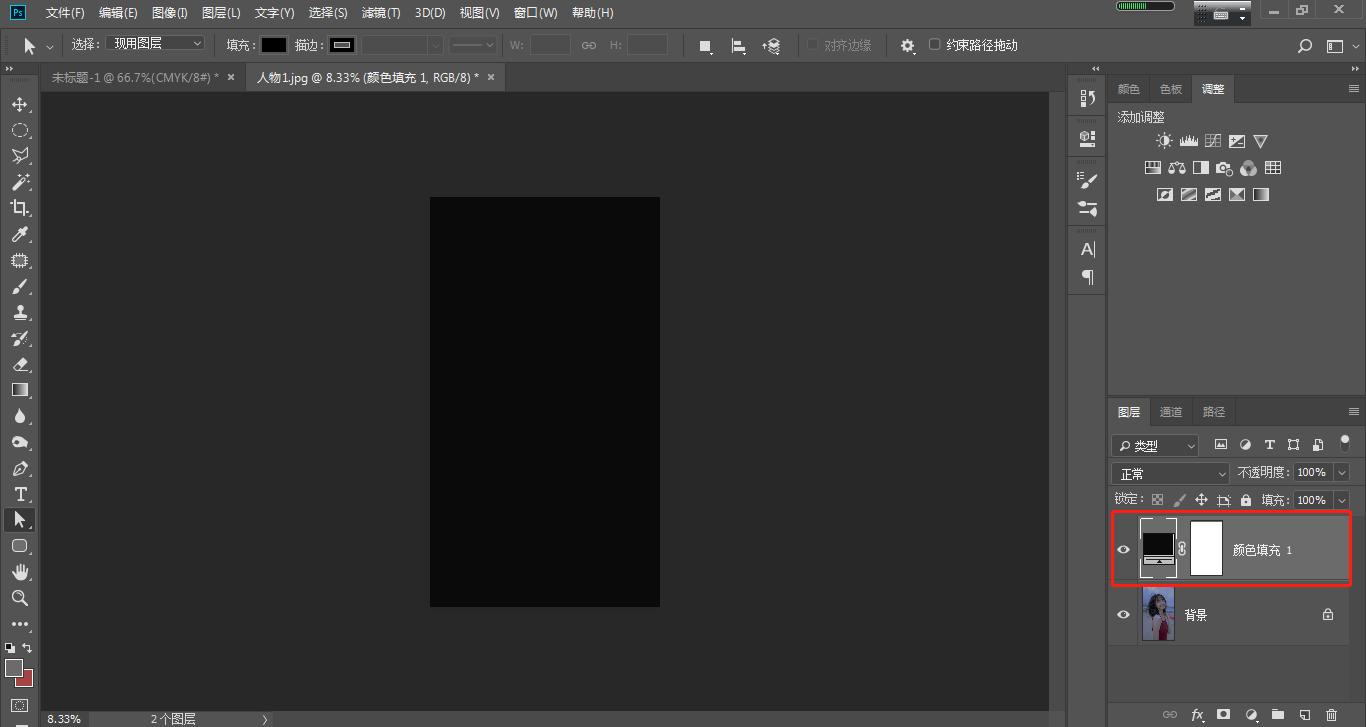Select the Magic Wand tool
This screenshot has height=727, width=1366.
(x=19, y=182)
